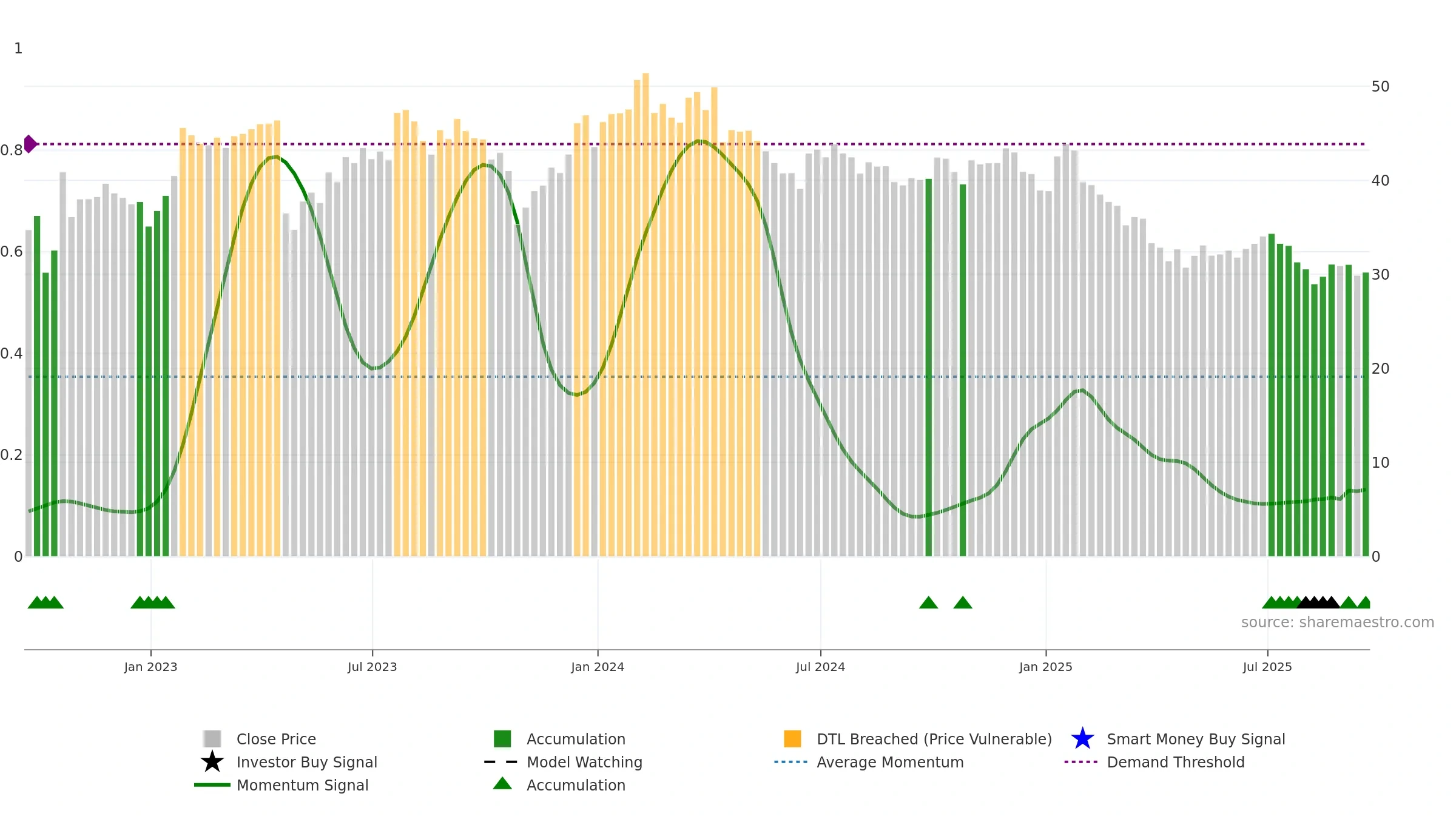Click the Jan 2023 axis label
Screen dimensions: 1456x819
(x=150, y=667)
